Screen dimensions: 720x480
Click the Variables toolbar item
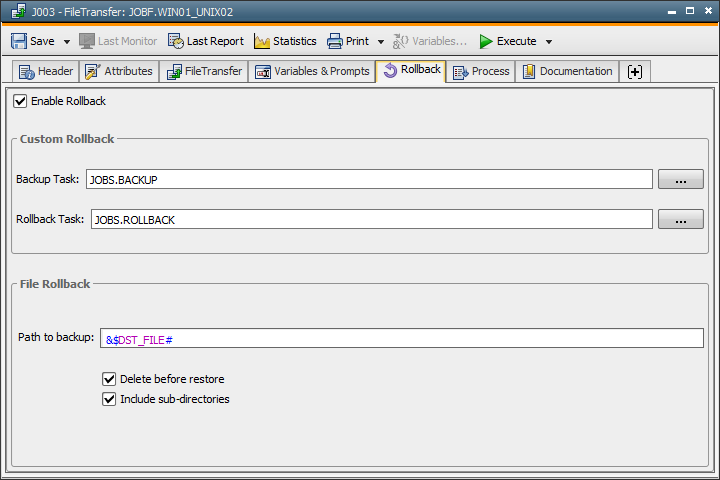tap(430, 41)
